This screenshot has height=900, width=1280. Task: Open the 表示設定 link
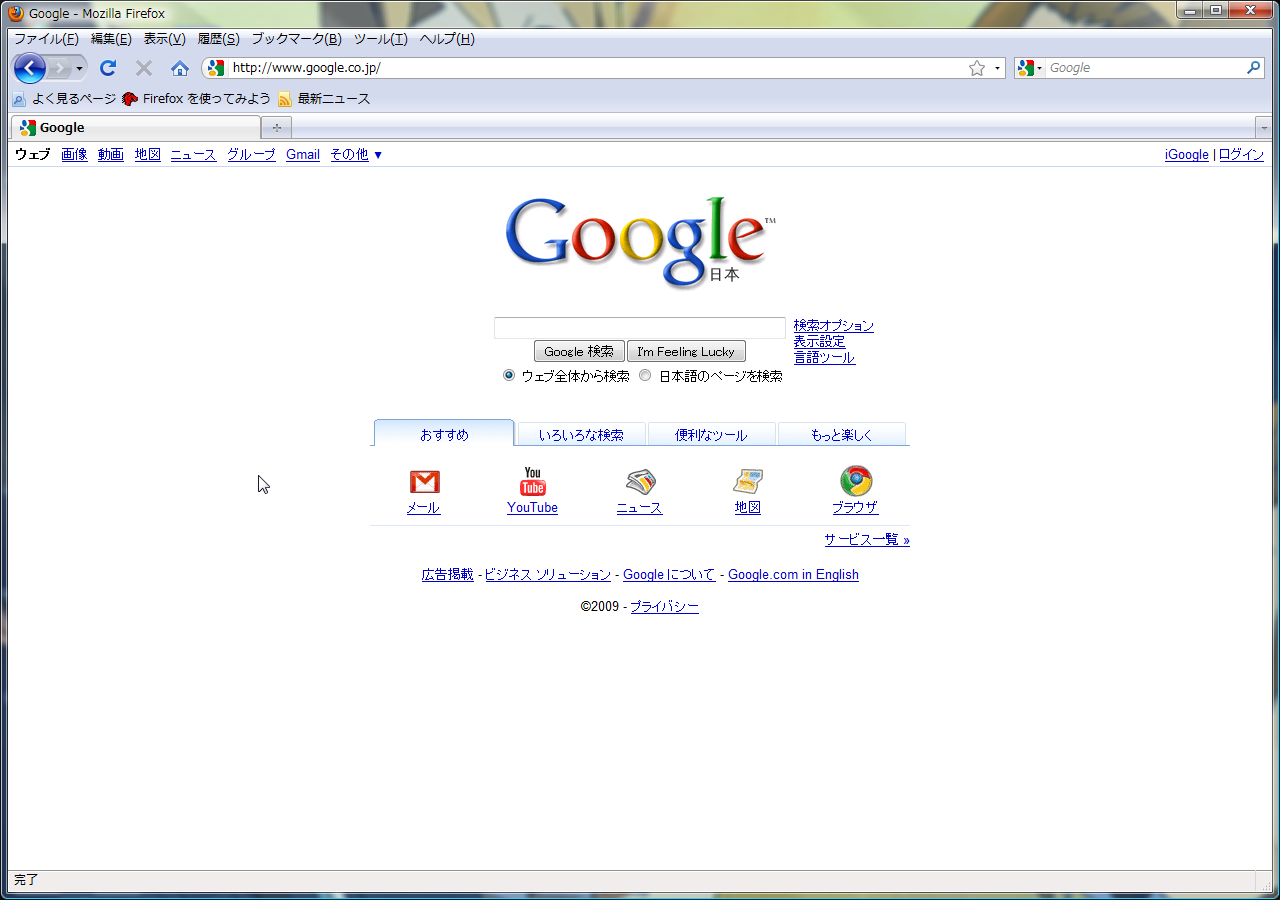pyautogui.click(x=820, y=341)
